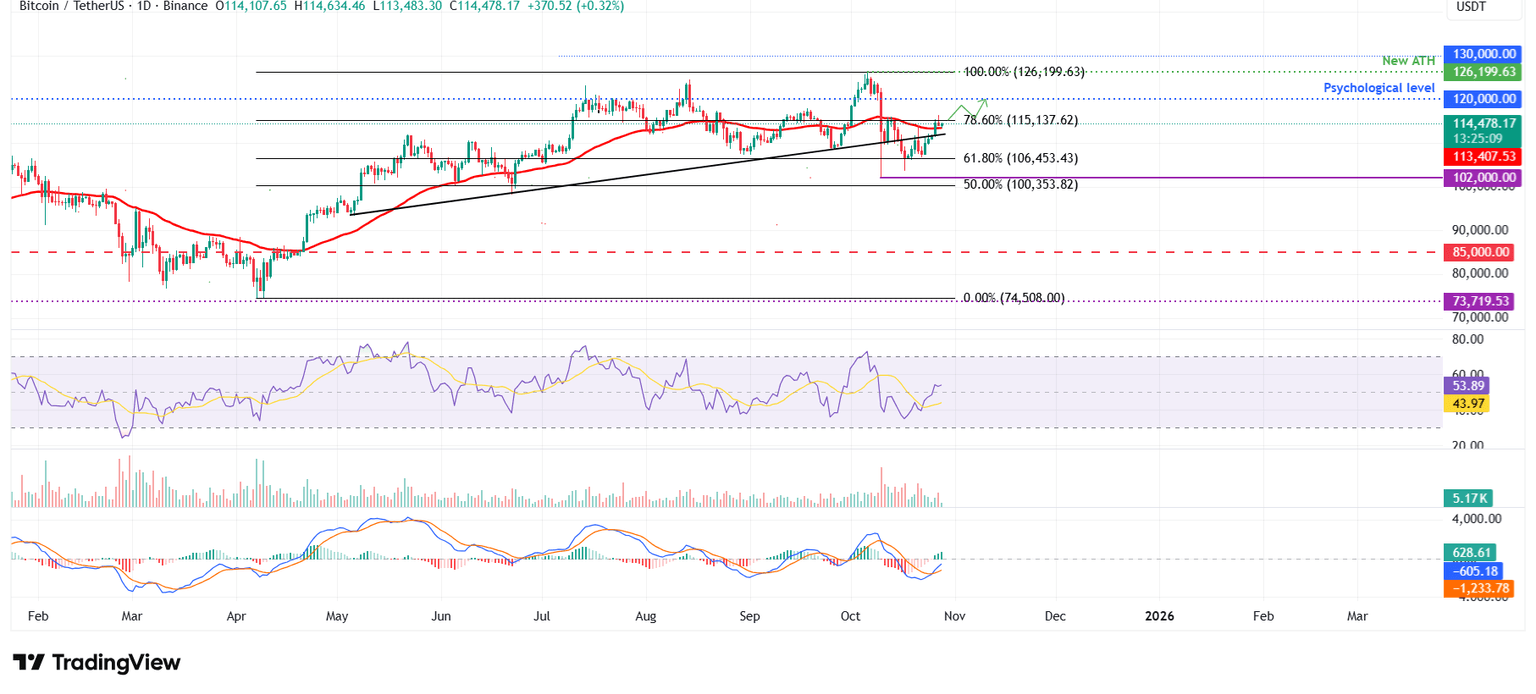The height and width of the screenshot is (694, 1536).
Task: Click the red 85,000.00 price level label
Action: coord(1479,252)
